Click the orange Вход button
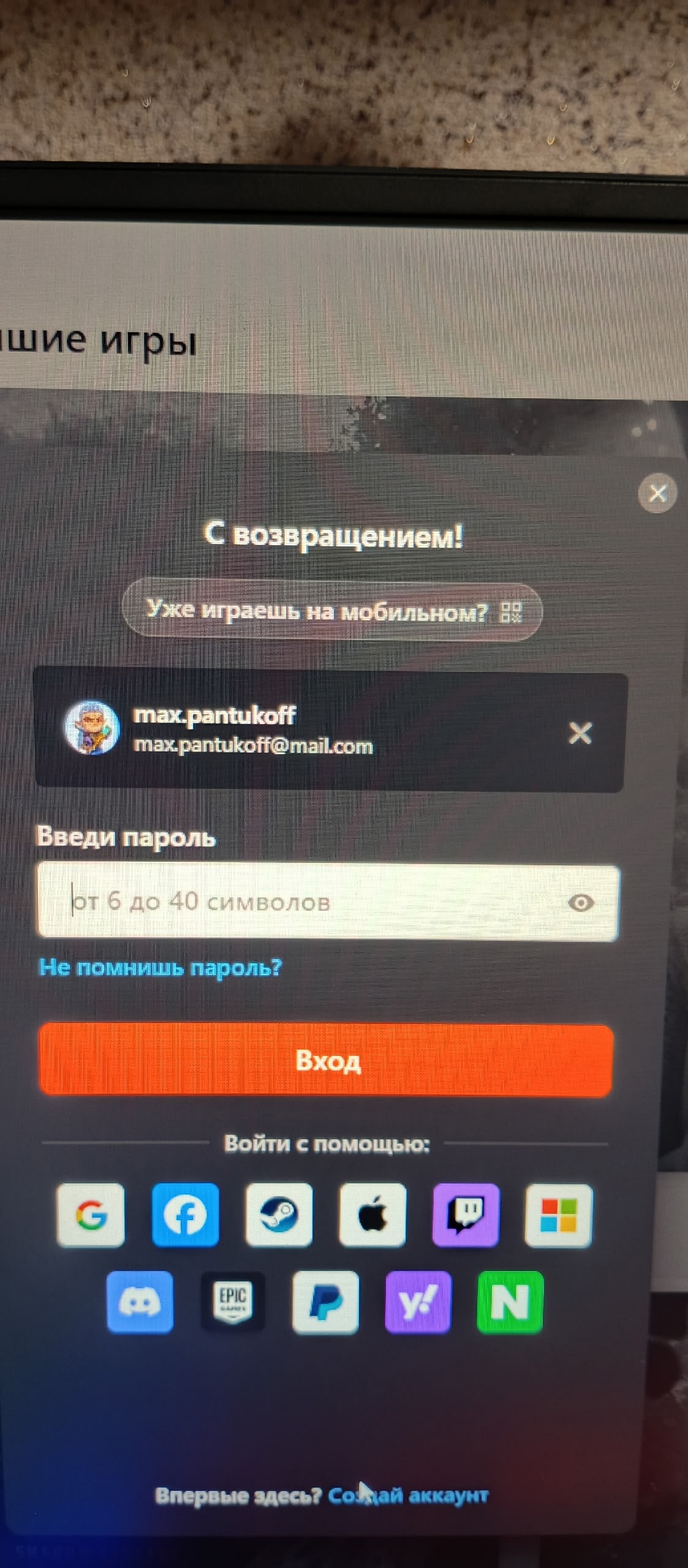Image resolution: width=688 pixels, height=1568 pixels. [x=326, y=1061]
